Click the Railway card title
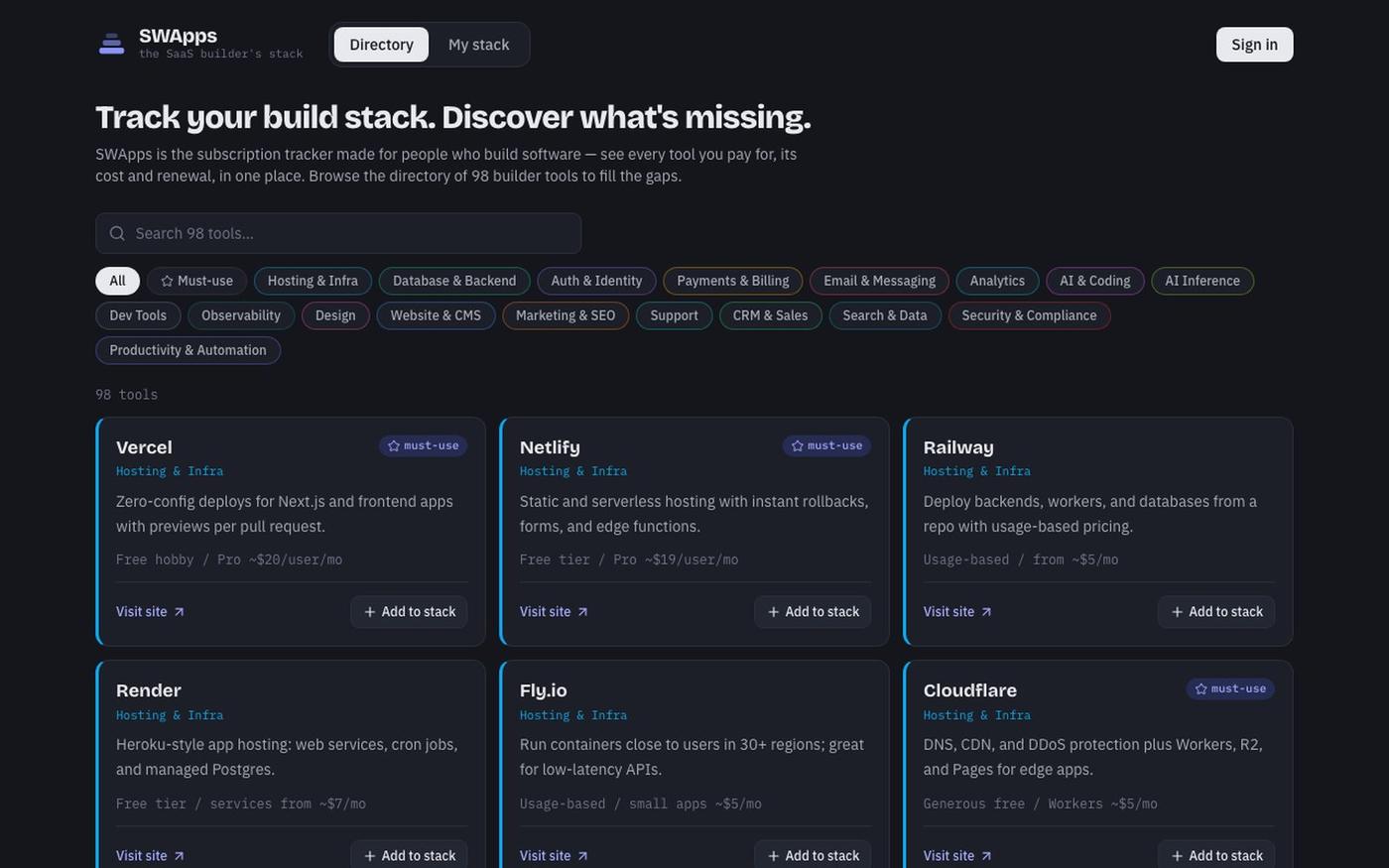1389x868 pixels. tap(958, 447)
